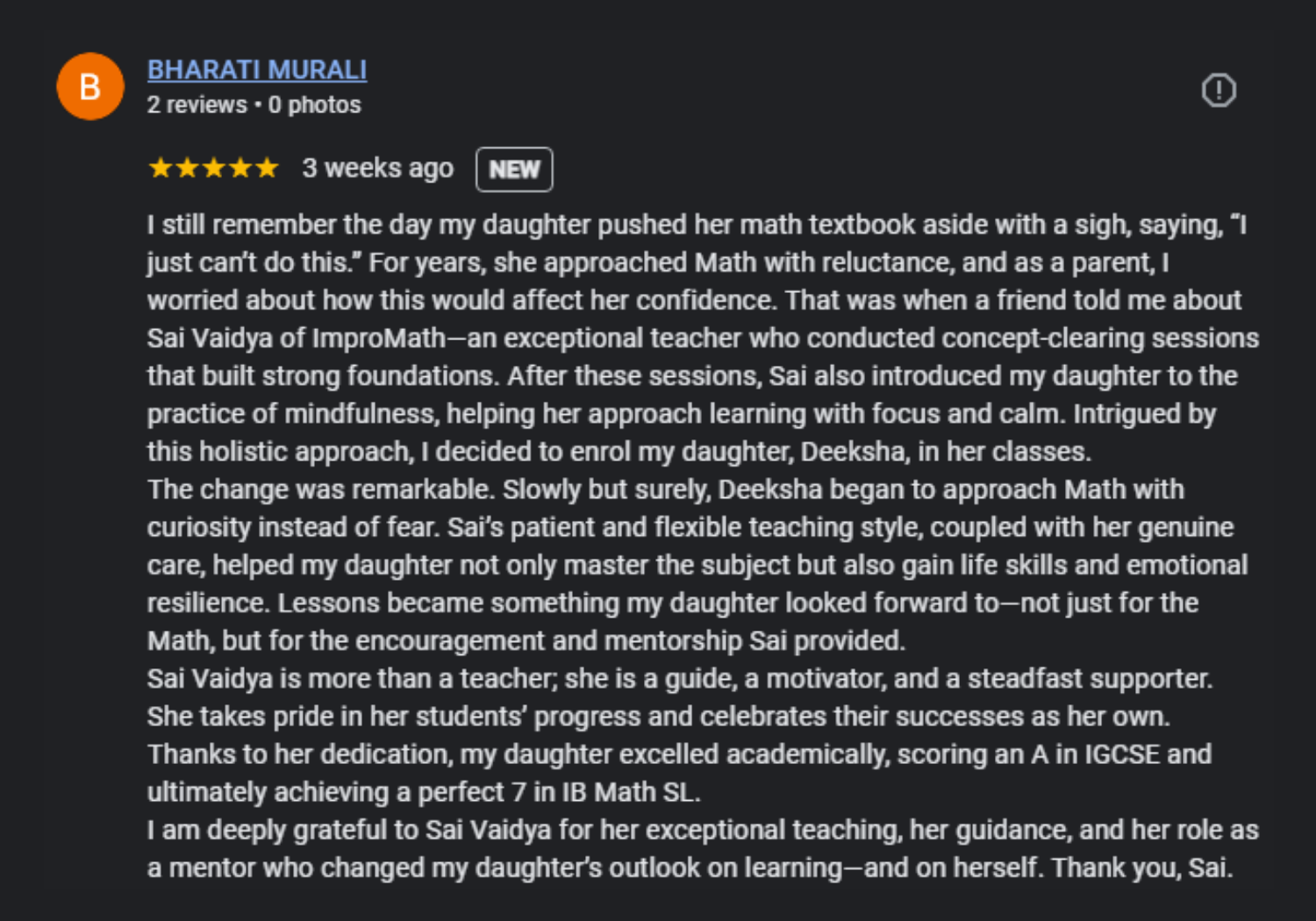
Task: Click the line "The change was remarkable"
Action: 665,489
